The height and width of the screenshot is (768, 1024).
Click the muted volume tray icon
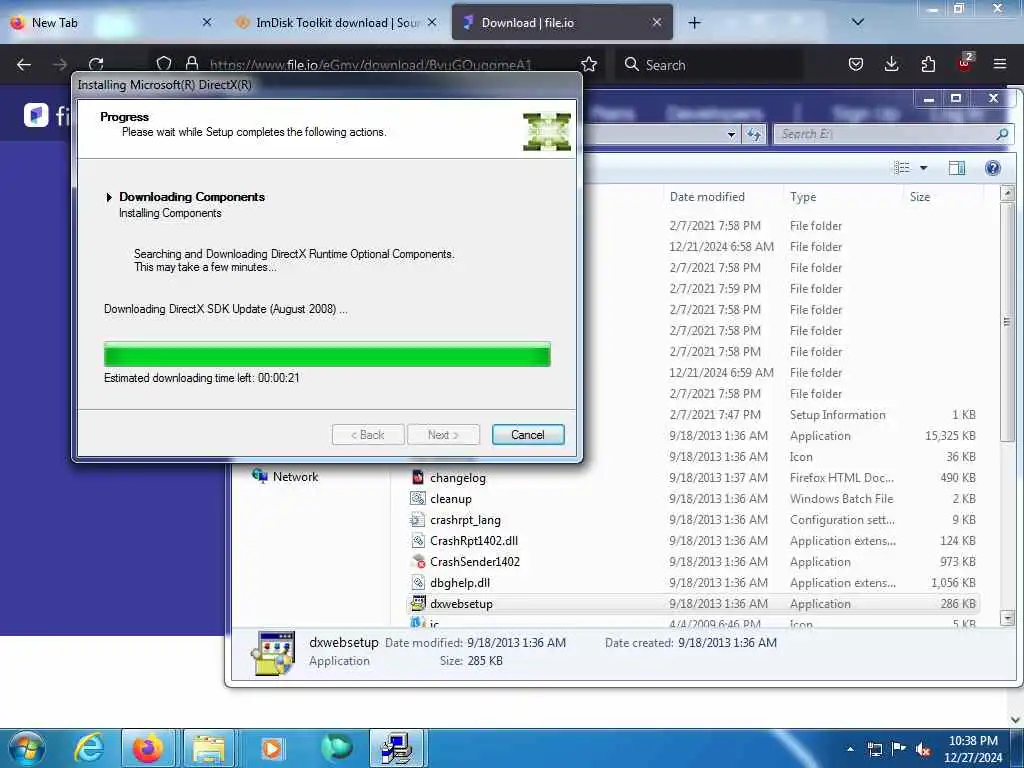pyautogui.click(x=923, y=750)
